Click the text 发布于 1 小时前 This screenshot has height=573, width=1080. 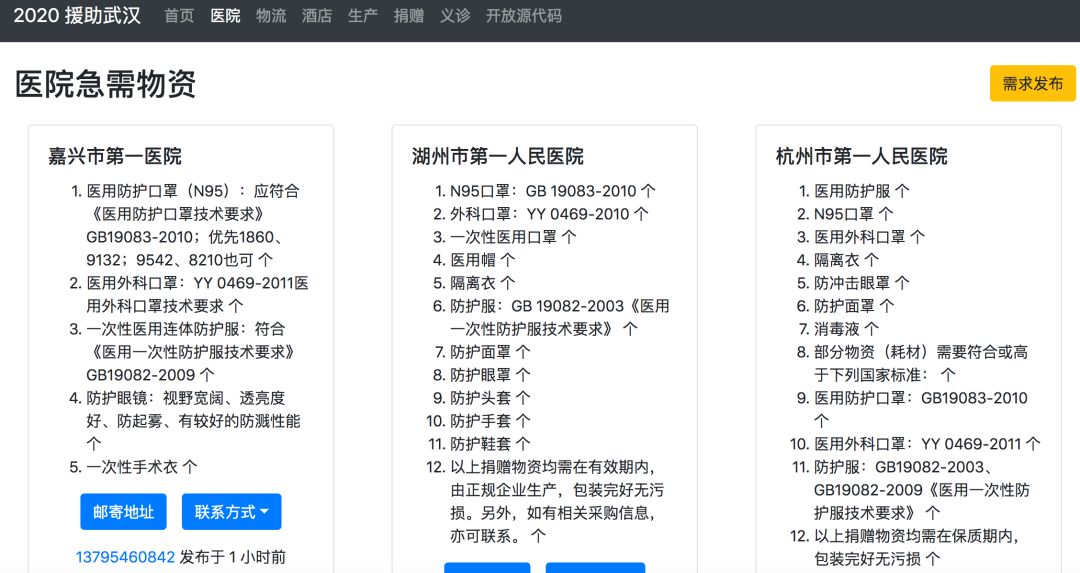[x=233, y=557]
